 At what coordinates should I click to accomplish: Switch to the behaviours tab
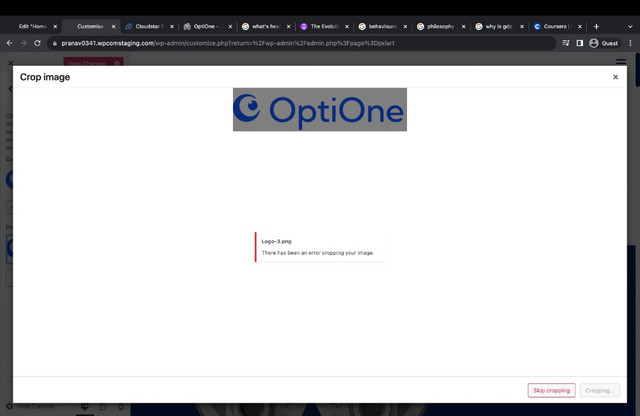[382, 27]
